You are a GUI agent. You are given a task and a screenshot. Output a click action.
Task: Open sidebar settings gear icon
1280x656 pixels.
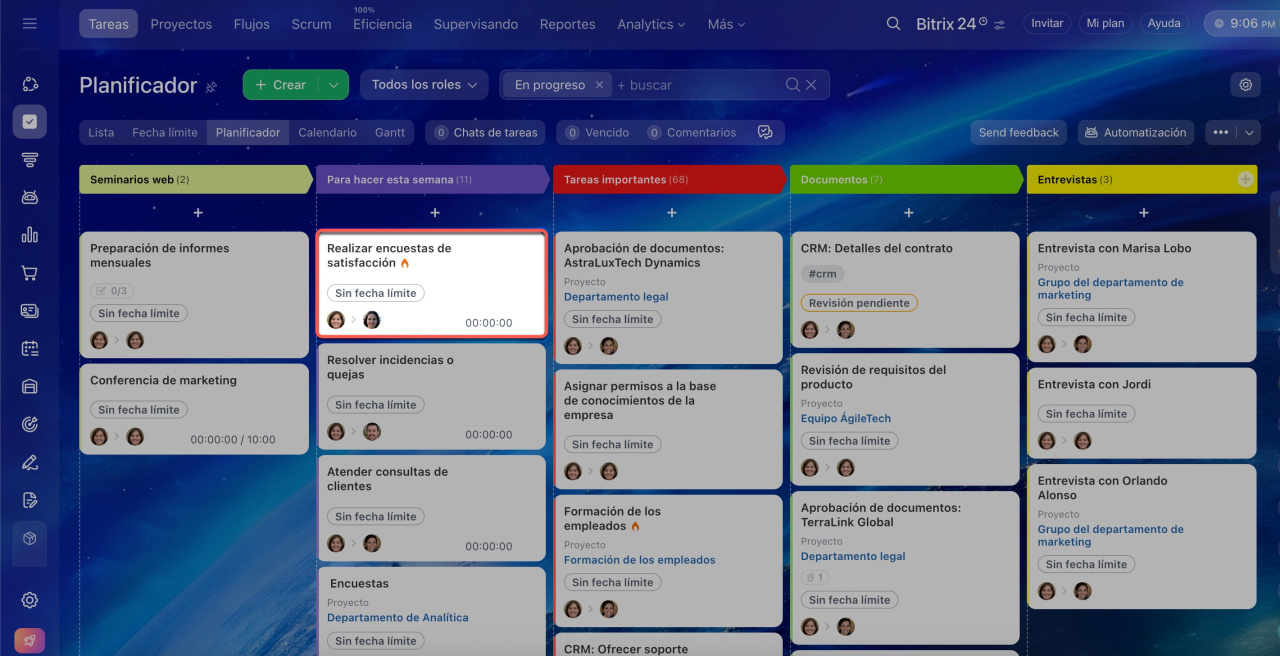(x=29, y=600)
